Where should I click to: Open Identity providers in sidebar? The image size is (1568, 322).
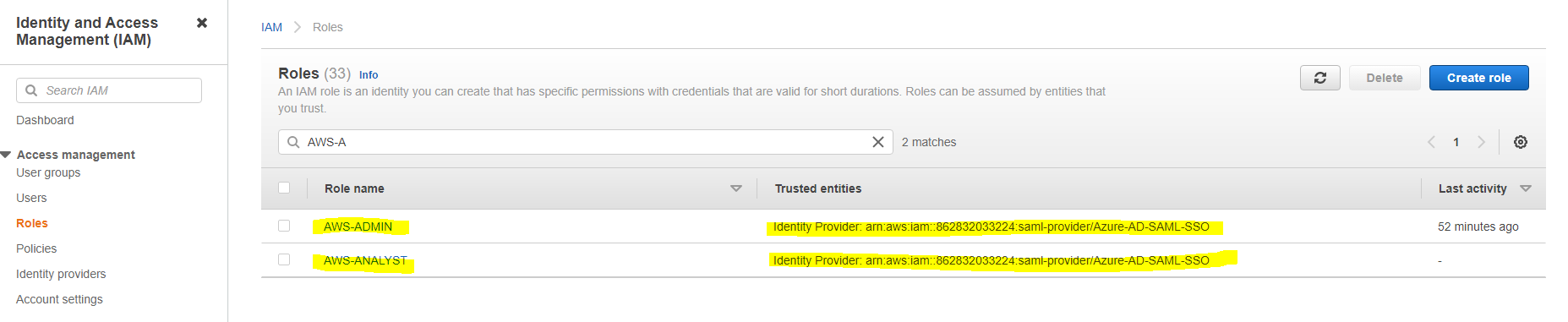tap(61, 274)
